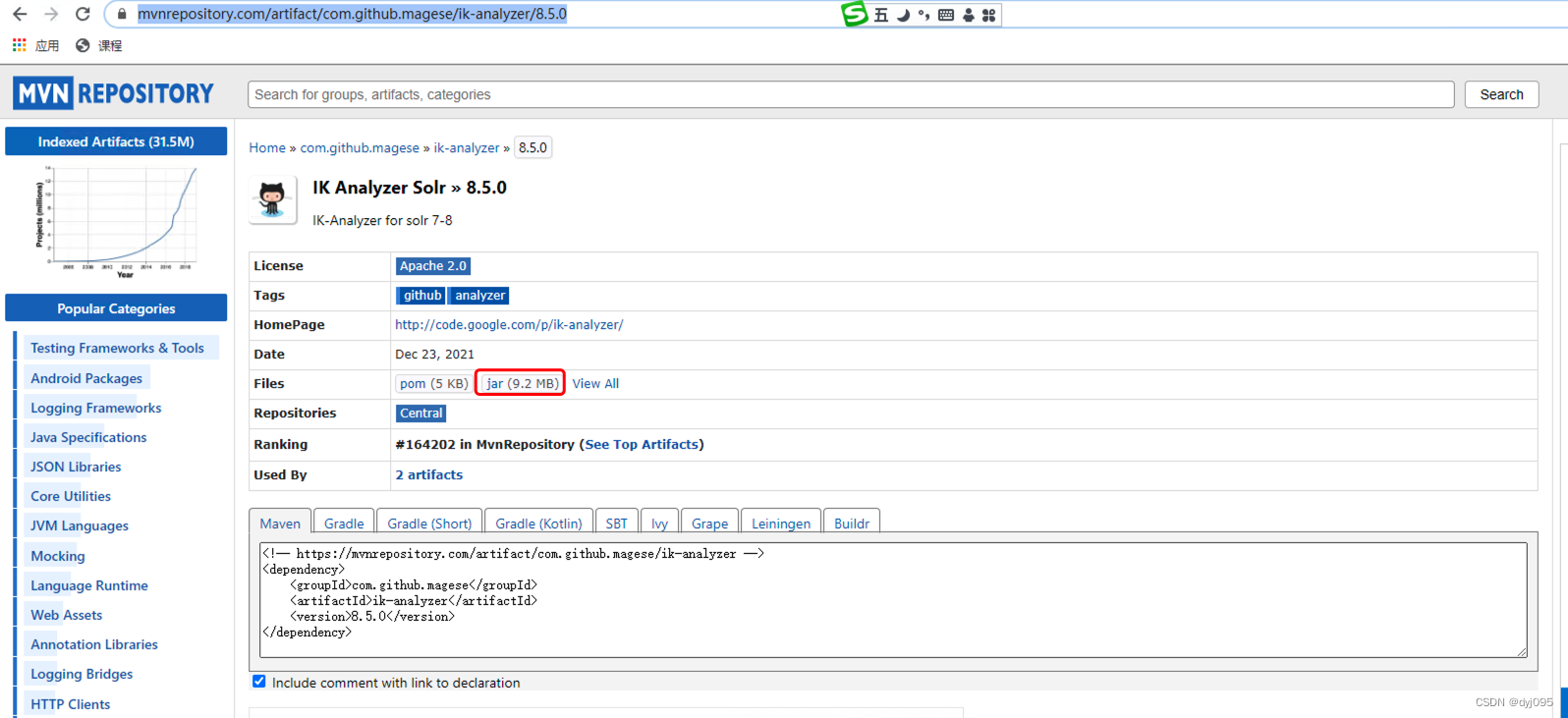
Task: Switch to the Gradle (Kotlin) tab
Action: (x=539, y=523)
